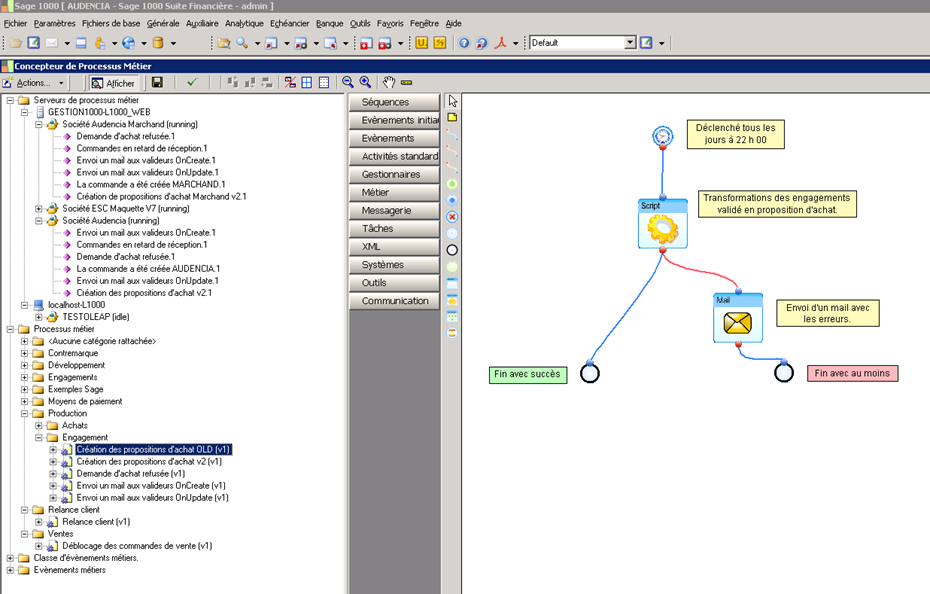
Task: Zoom in on the process diagram
Action: pyautogui.click(x=365, y=82)
